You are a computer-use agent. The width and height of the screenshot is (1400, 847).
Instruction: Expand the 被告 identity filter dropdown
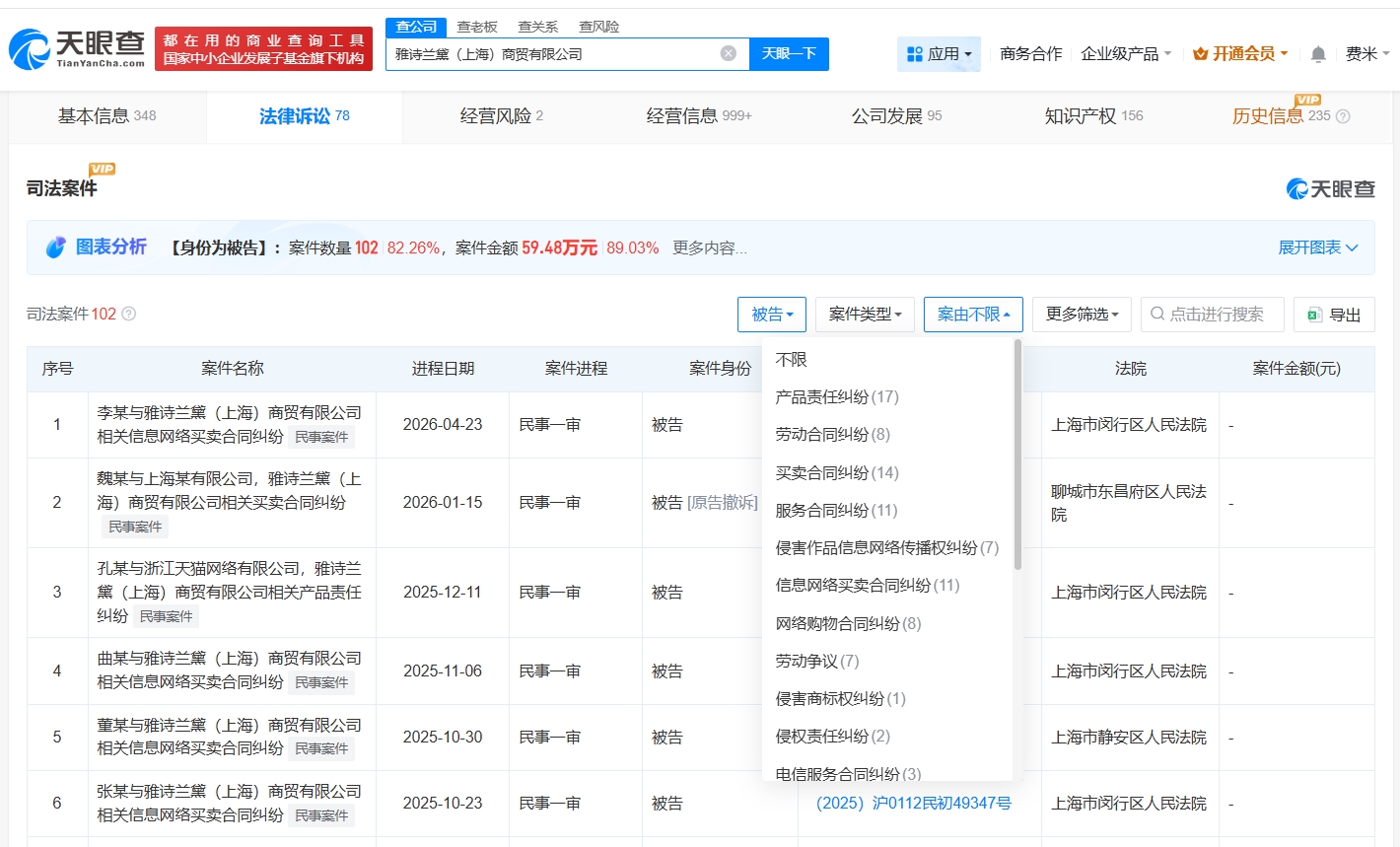771,315
